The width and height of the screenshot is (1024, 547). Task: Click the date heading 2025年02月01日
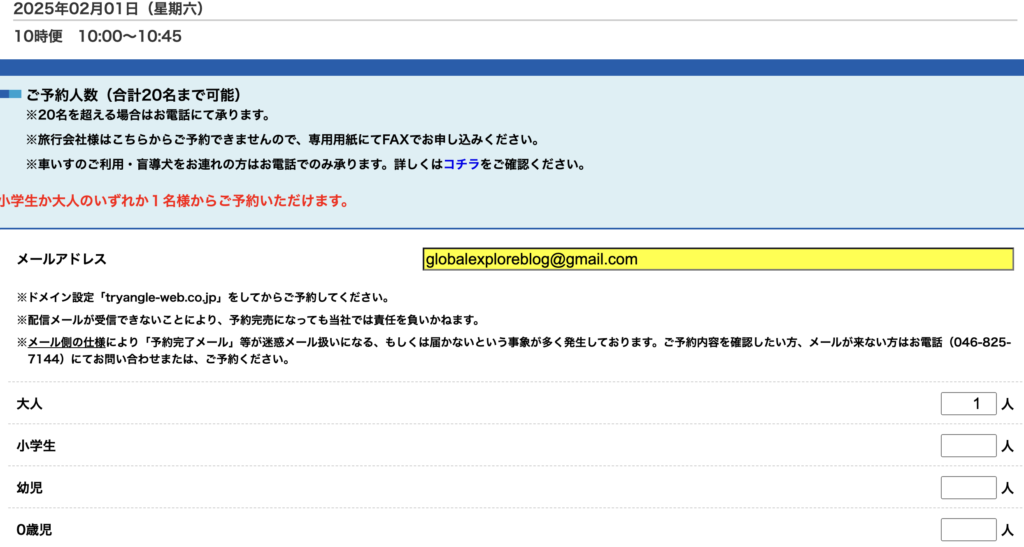click(108, 10)
